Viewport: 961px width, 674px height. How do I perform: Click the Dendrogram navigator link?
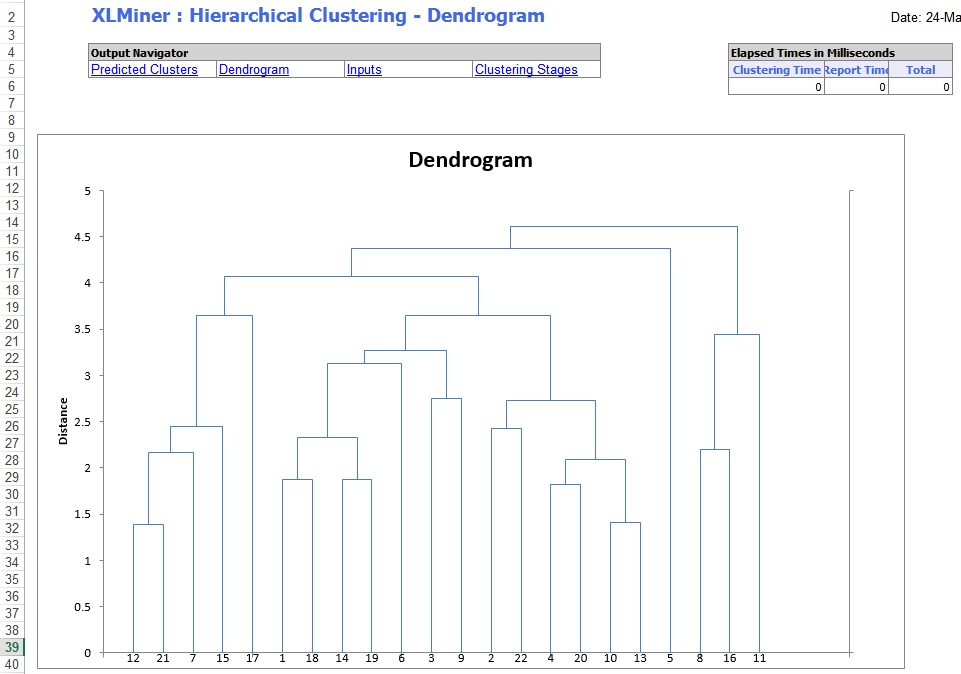tap(254, 70)
